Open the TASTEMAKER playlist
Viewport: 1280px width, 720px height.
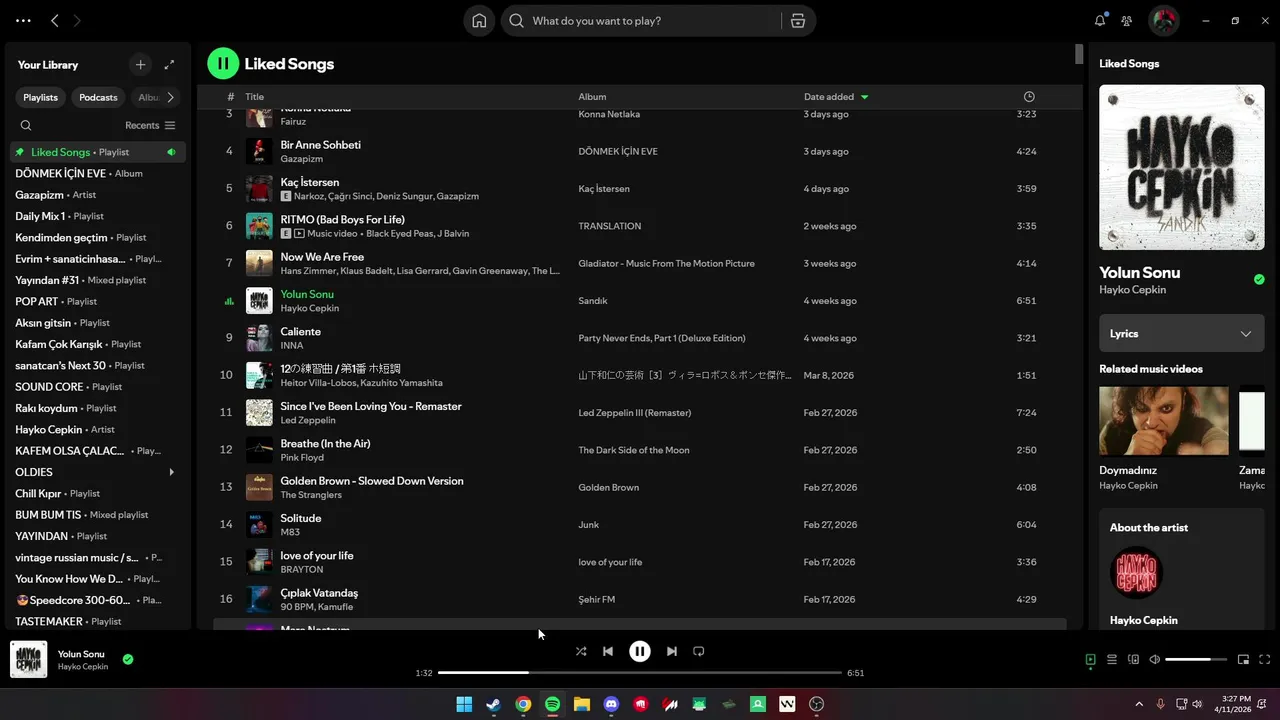(97, 621)
